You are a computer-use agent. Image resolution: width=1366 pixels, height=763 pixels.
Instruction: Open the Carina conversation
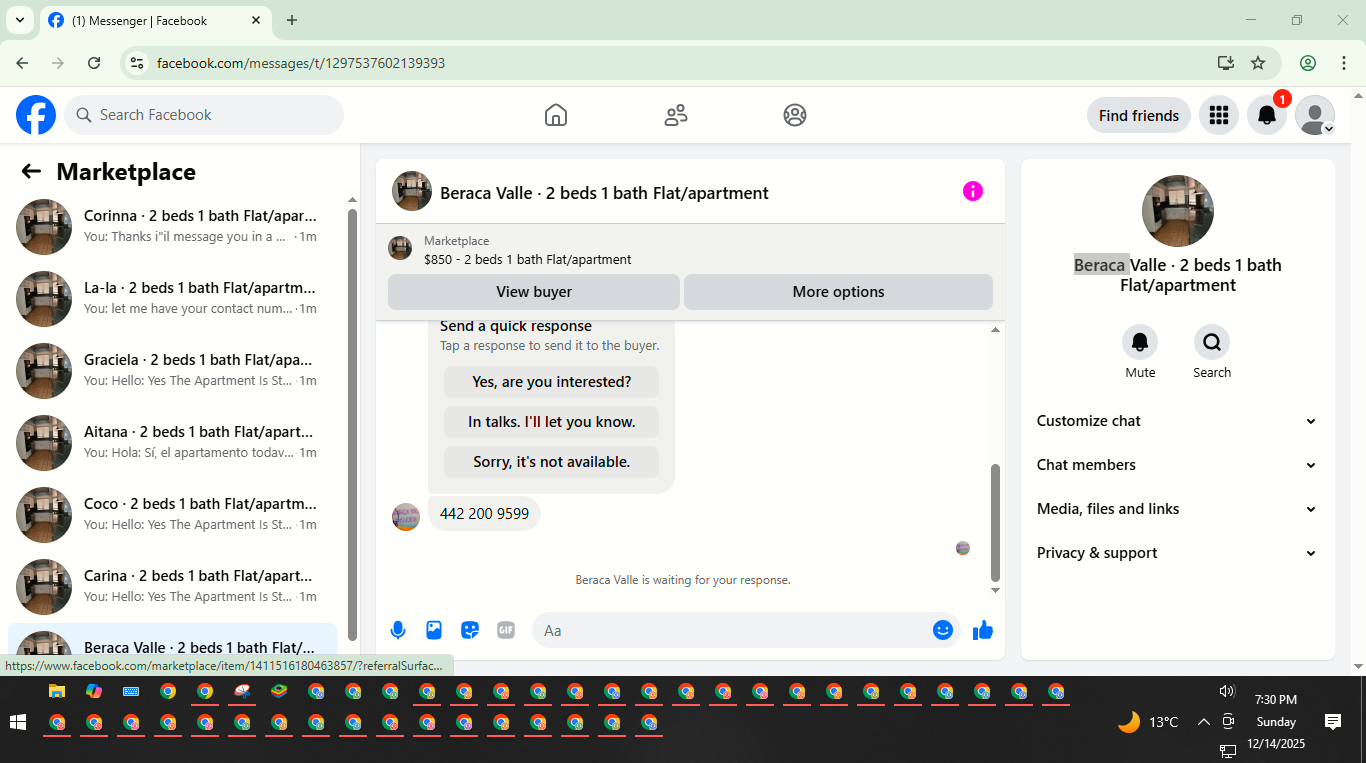pos(172,587)
